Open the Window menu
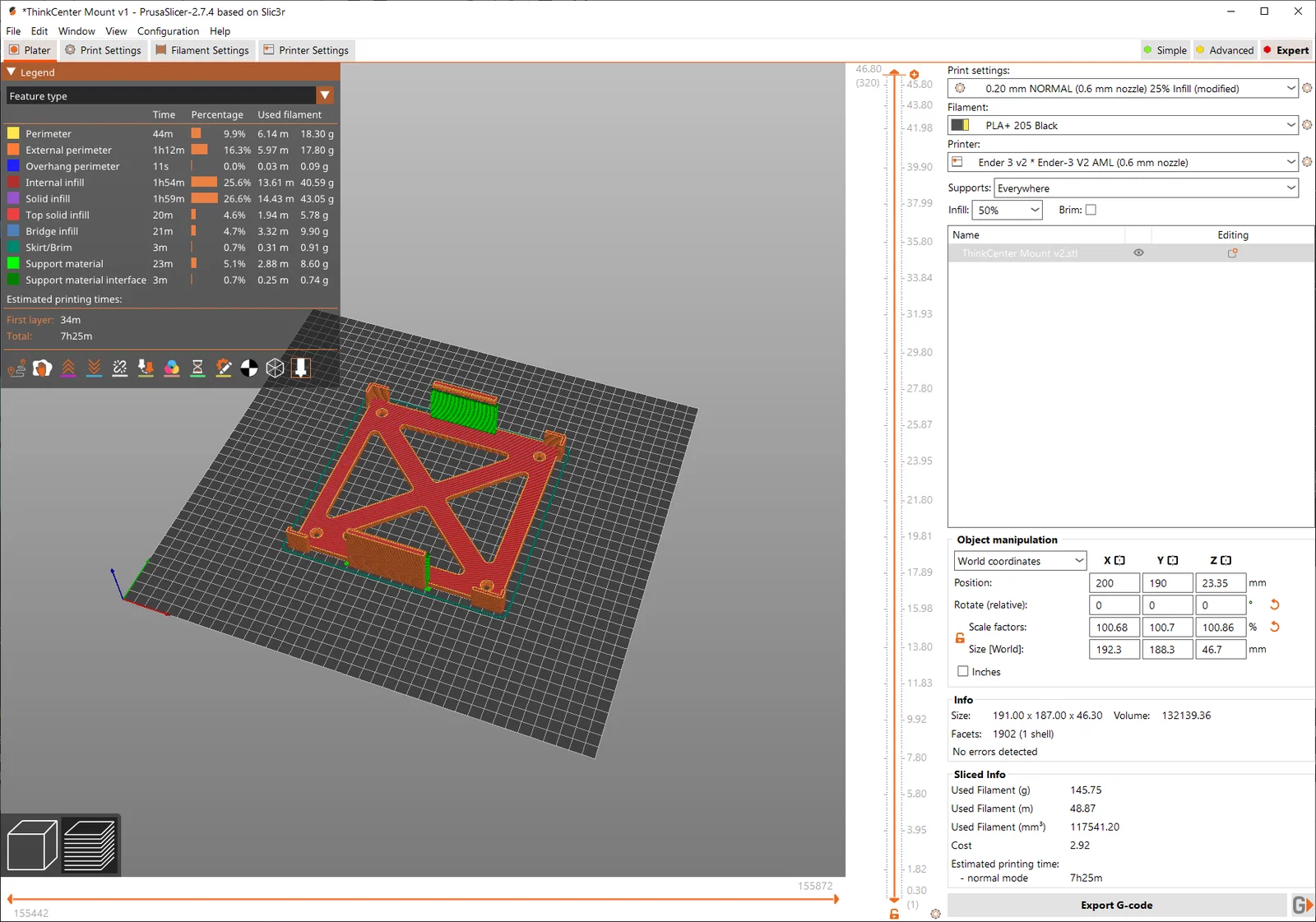 click(76, 31)
